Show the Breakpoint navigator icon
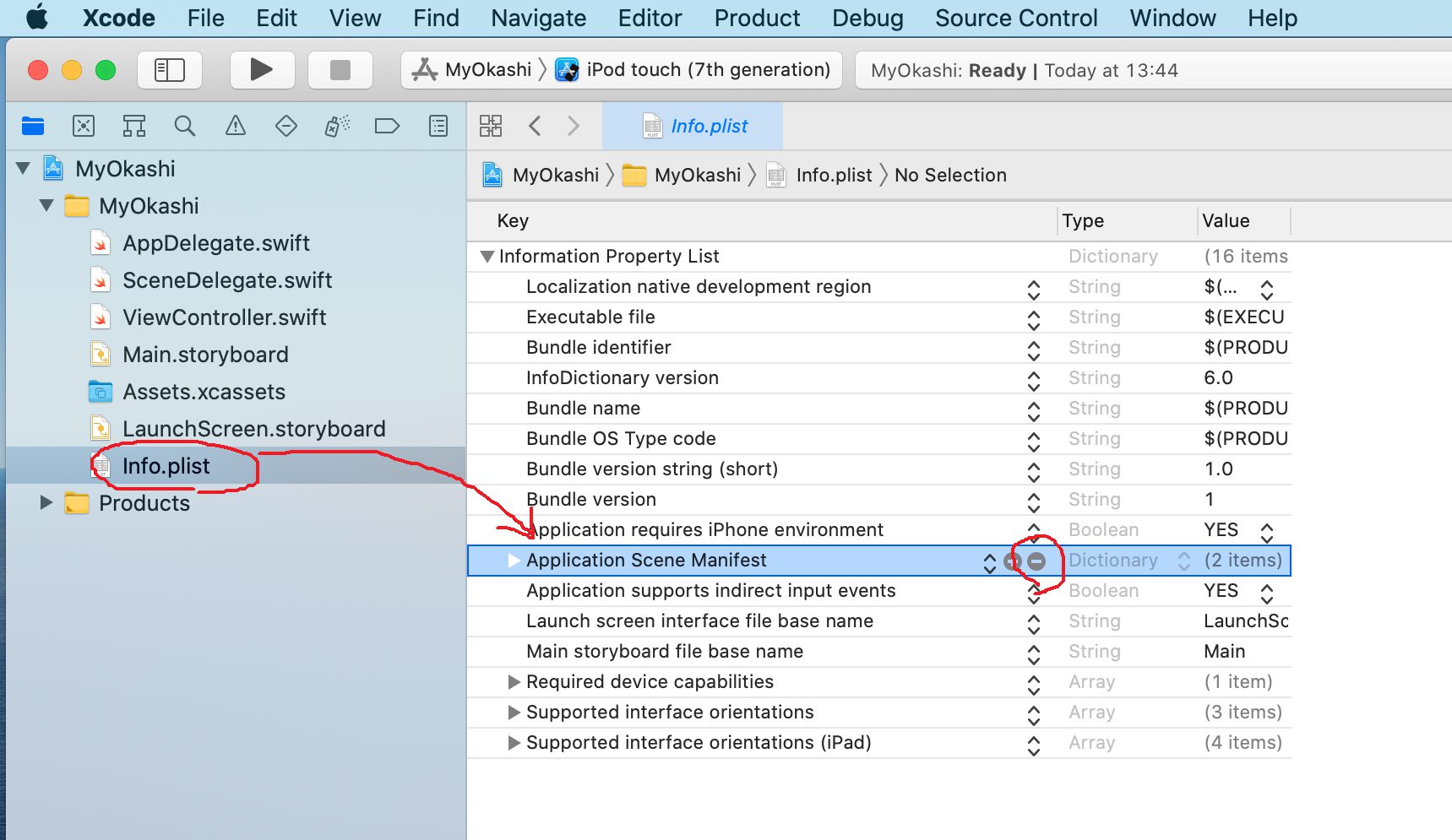Screen dimensions: 1452x840 [x=387, y=126]
